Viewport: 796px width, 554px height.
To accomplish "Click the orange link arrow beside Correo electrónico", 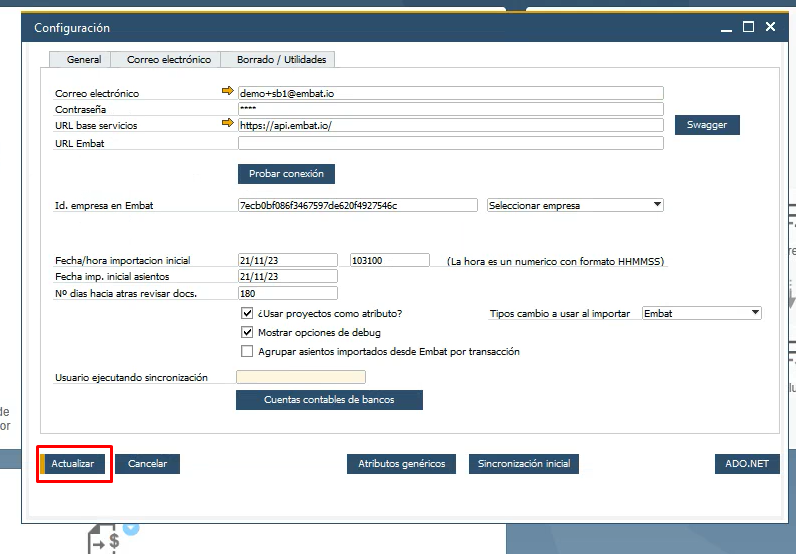I will (x=227, y=92).
